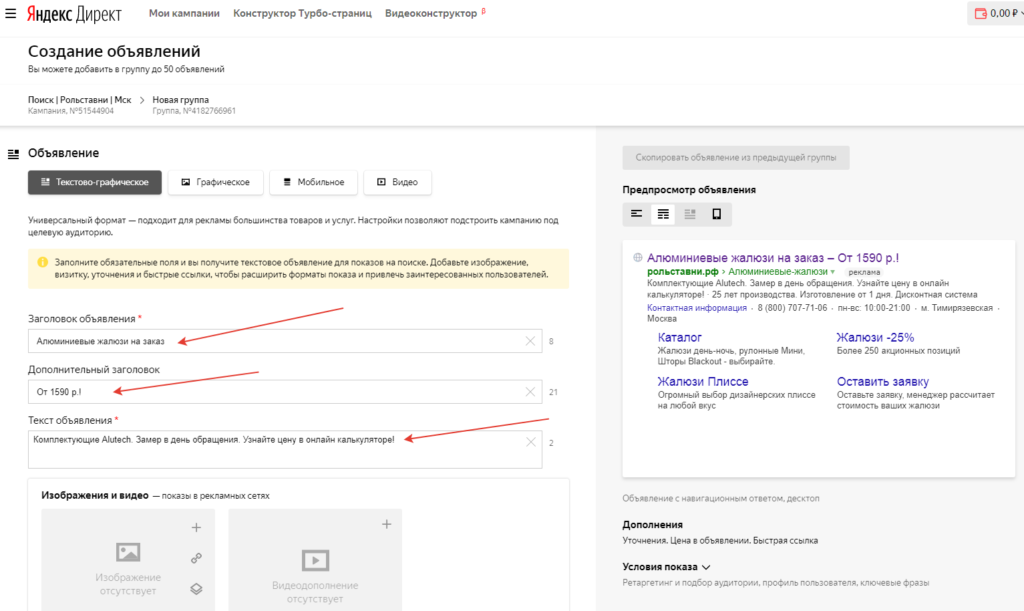Select Мобильное ad type tab

[313, 182]
